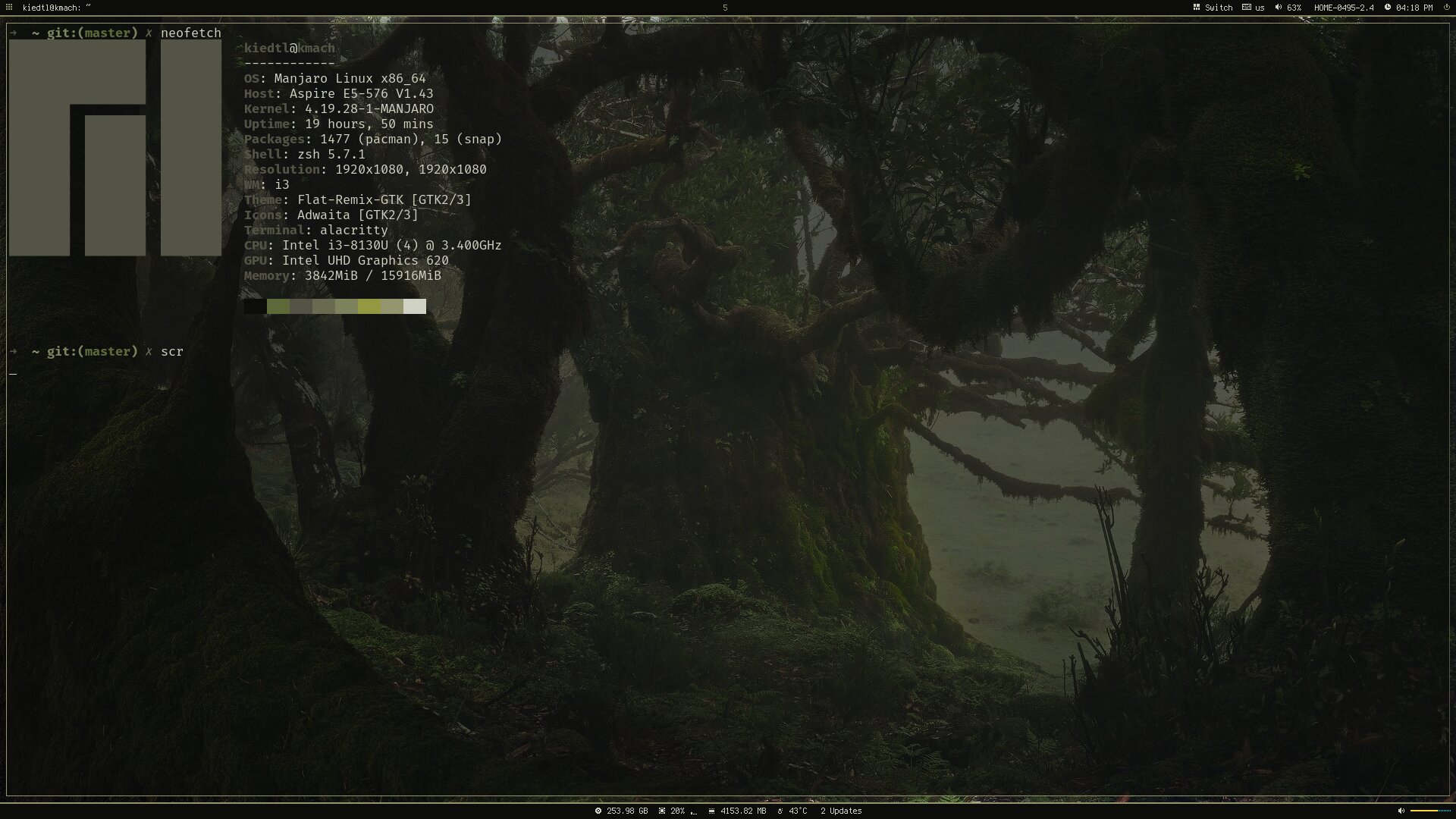1456x819 pixels.
Task: Open the 'Switch' workspace menu
Action: point(1219,7)
